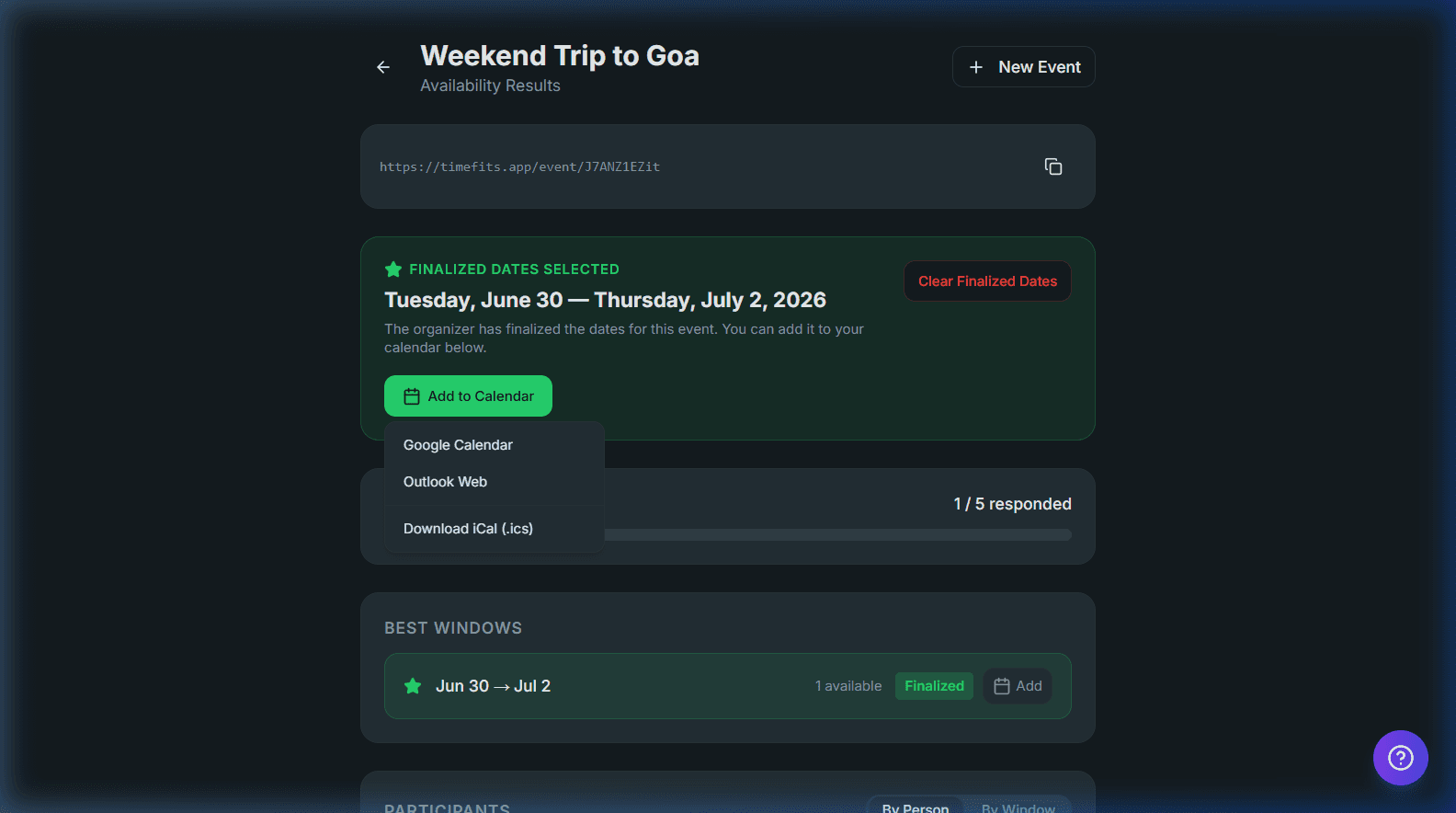Image resolution: width=1456 pixels, height=813 pixels.
Task: Switch to By Window view
Action: pyautogui.click(x=1018, y=807)
